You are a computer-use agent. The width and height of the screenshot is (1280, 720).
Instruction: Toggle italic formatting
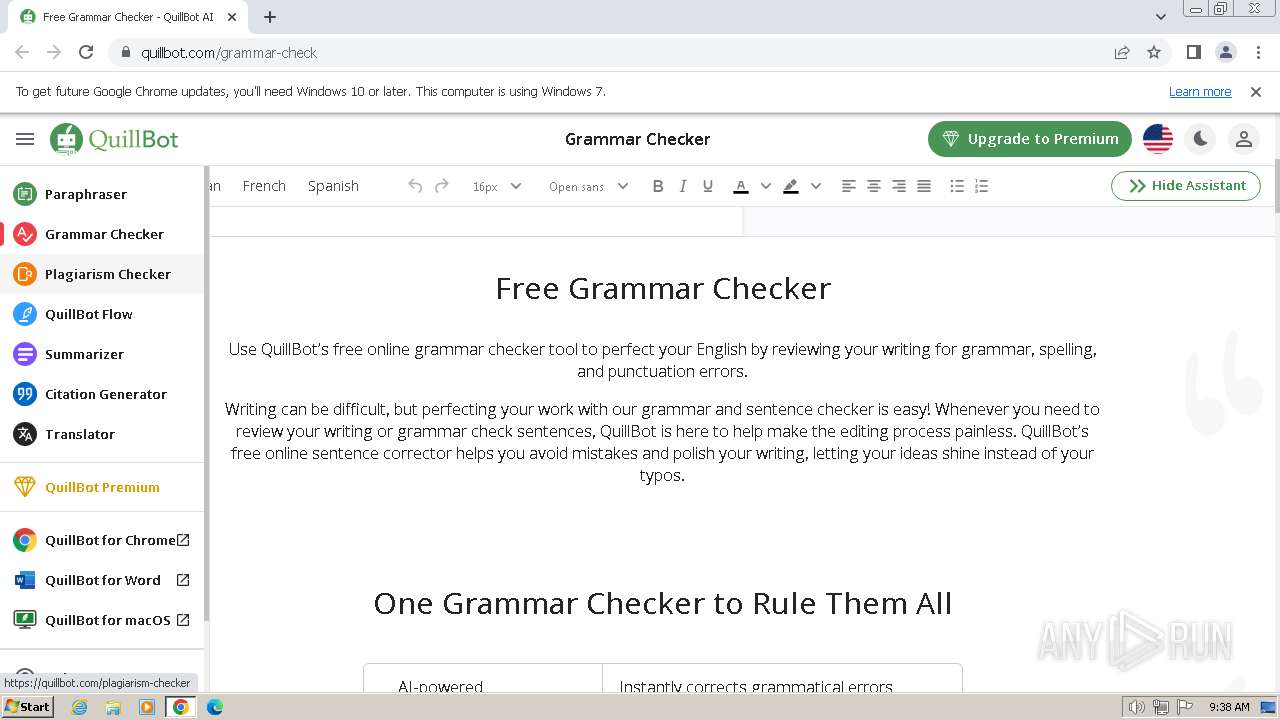click(682, 186)
